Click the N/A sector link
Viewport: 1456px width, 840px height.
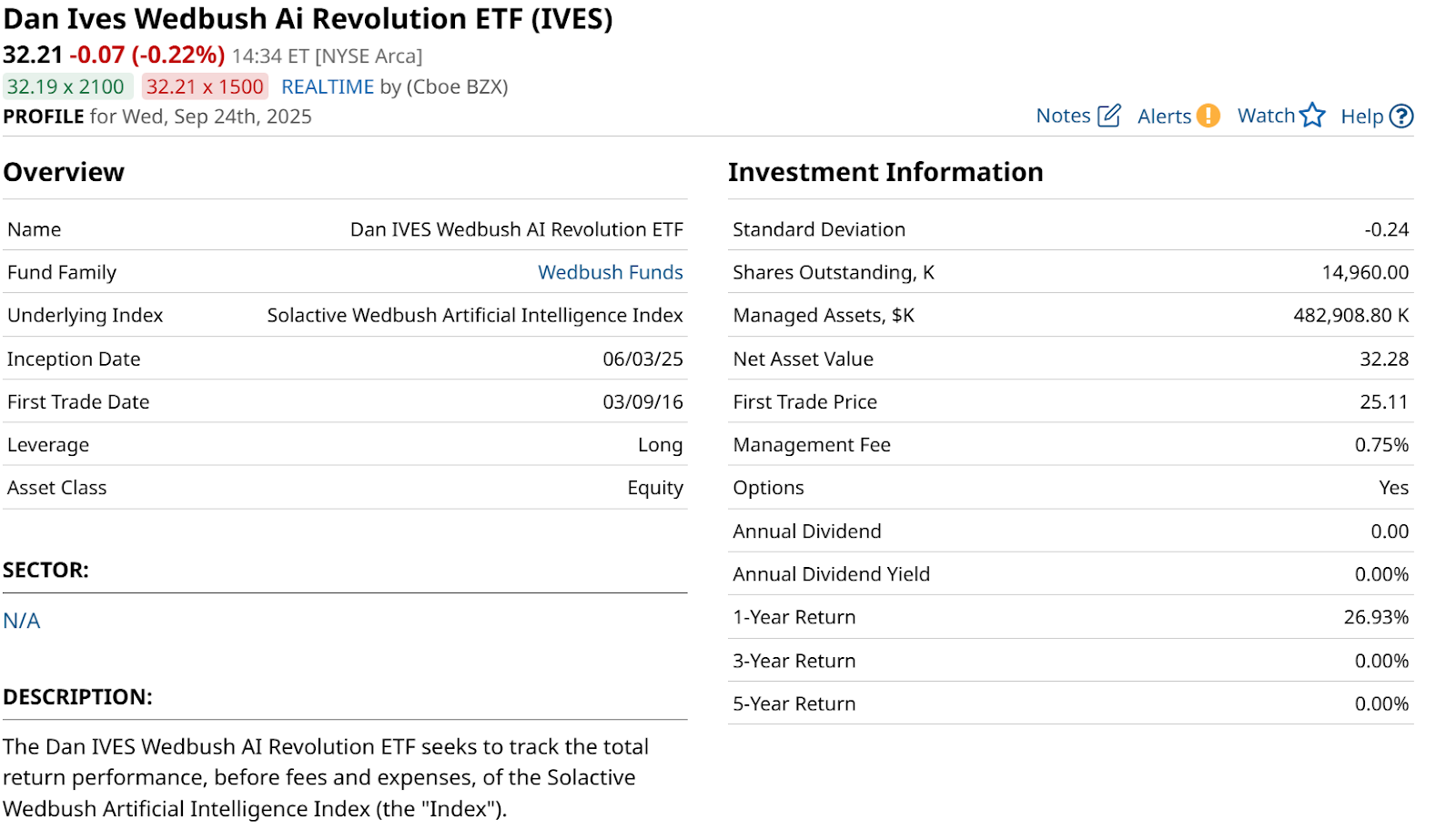point(22,621)
